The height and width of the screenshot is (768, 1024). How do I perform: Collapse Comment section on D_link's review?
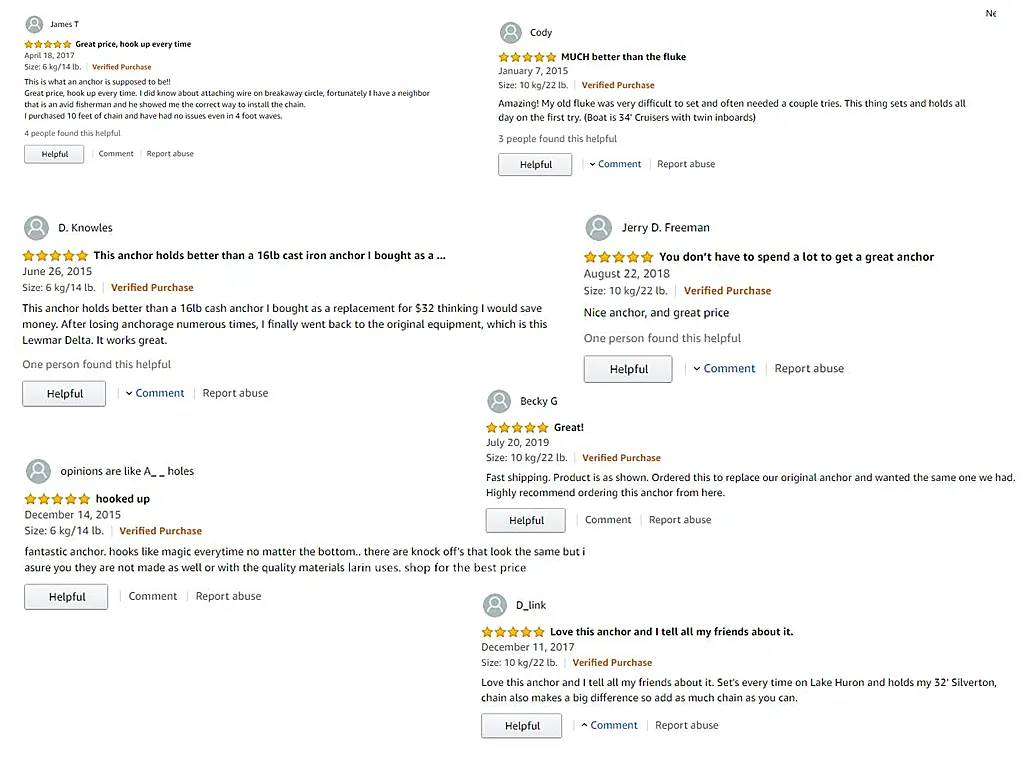click(x=585, y=725)
